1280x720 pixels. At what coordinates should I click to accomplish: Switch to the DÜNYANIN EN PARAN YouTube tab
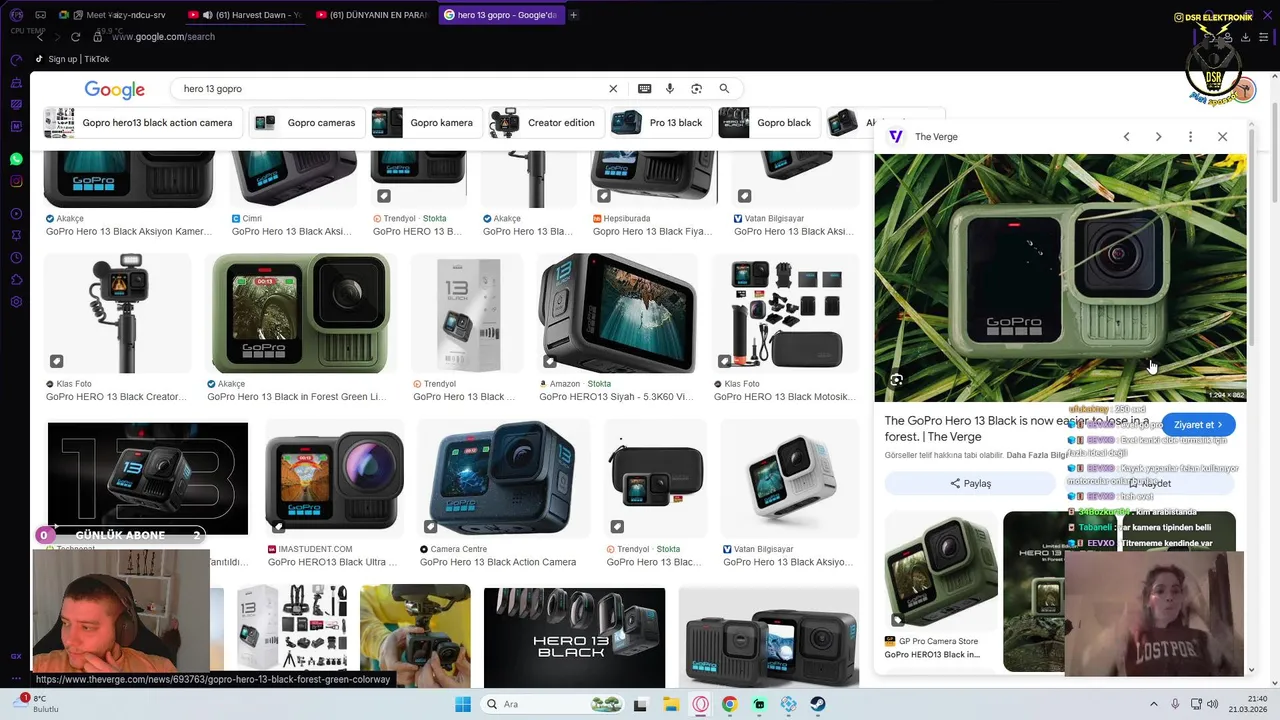[x=372, y=15]
